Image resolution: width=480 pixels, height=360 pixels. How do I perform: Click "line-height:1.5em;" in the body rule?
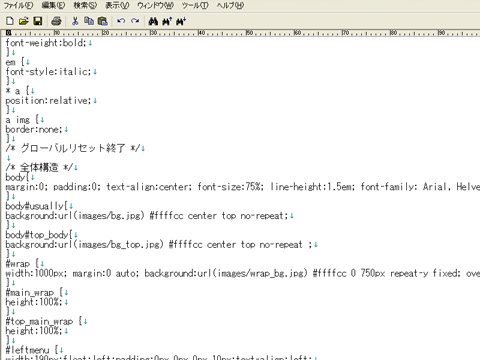click(313, 187)
